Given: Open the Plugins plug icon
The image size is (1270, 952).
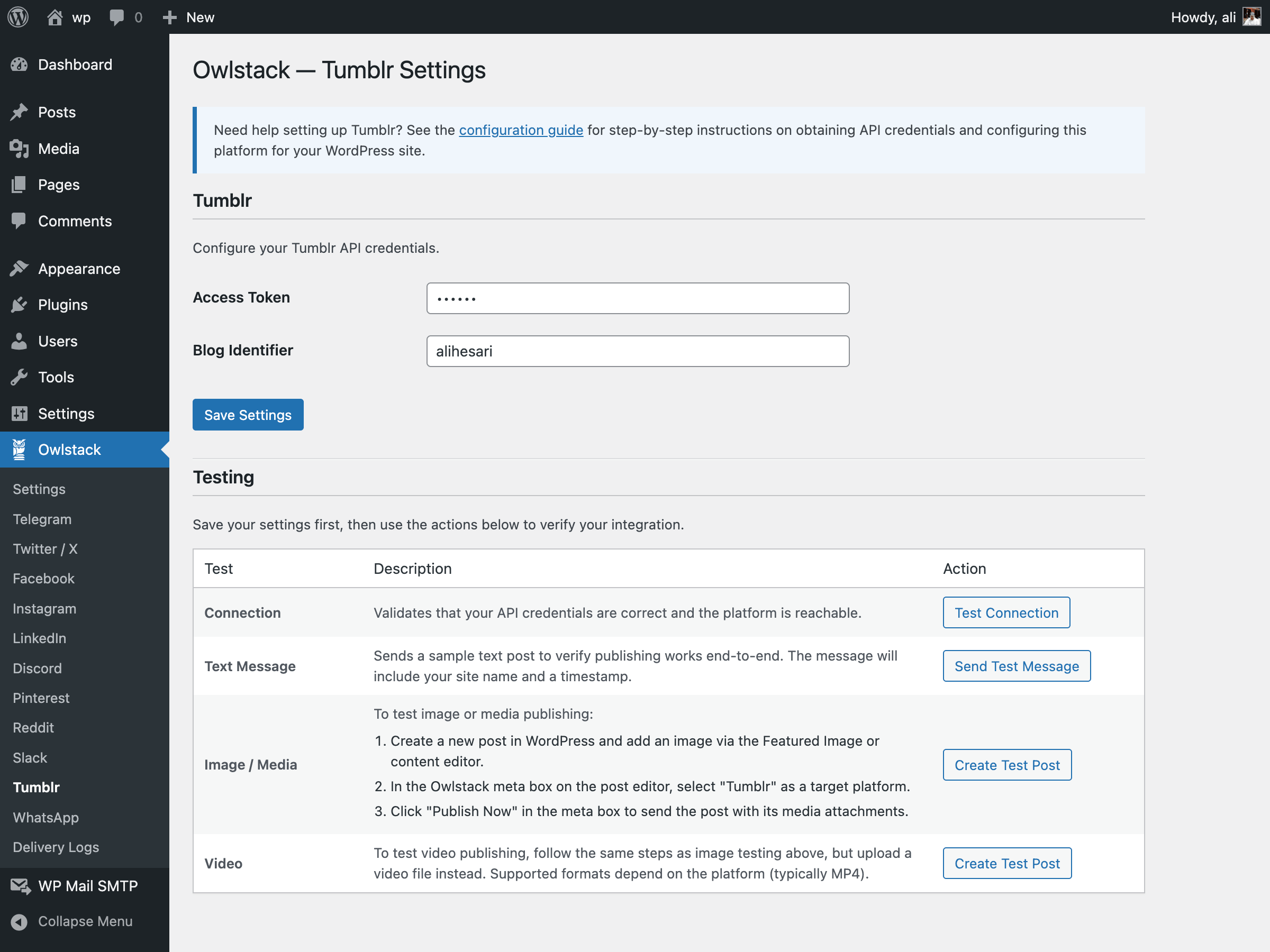Looking at the screenshot, I should pos(19,305).
